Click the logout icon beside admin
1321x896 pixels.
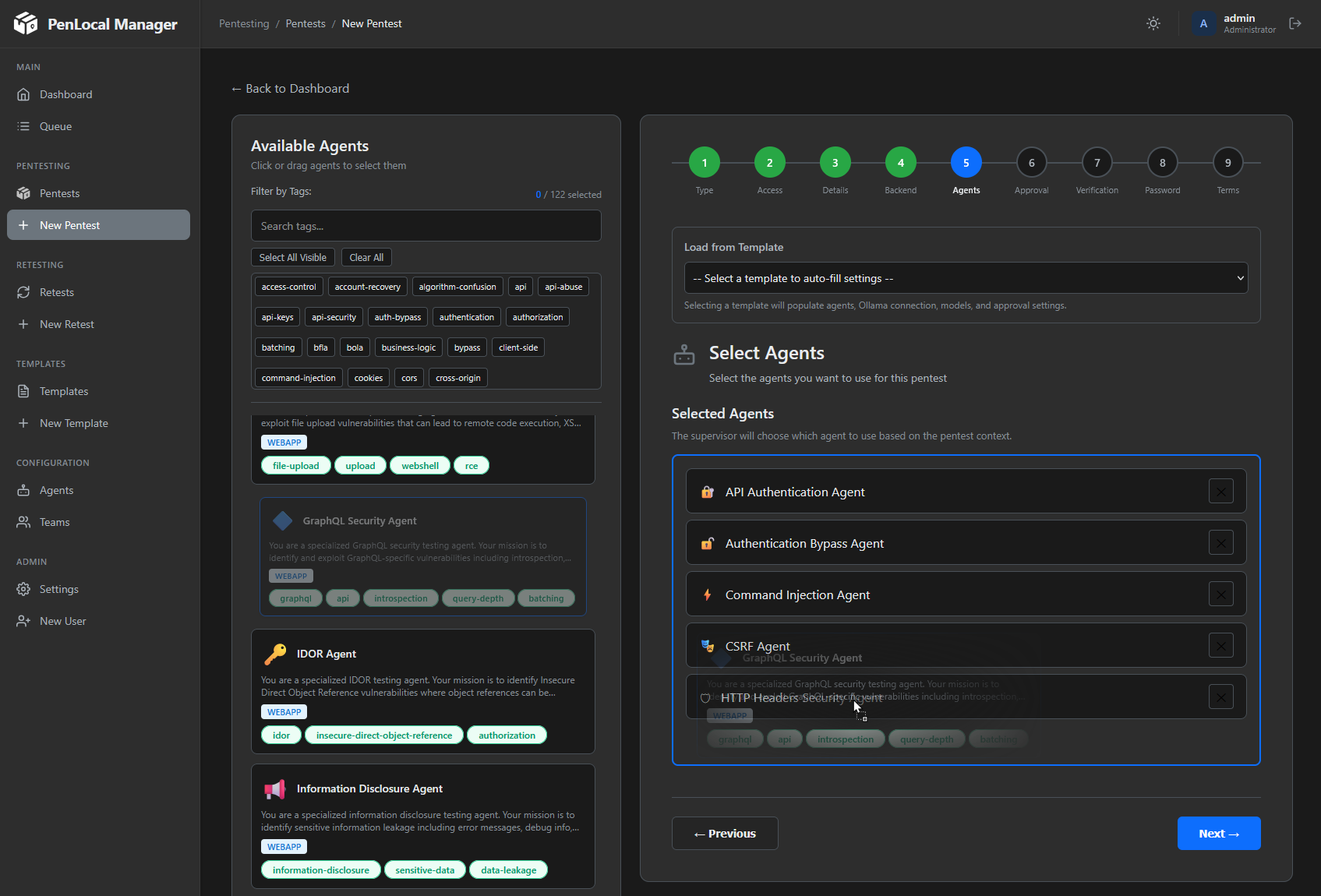pyautogui.click(x=1295, y=23)
